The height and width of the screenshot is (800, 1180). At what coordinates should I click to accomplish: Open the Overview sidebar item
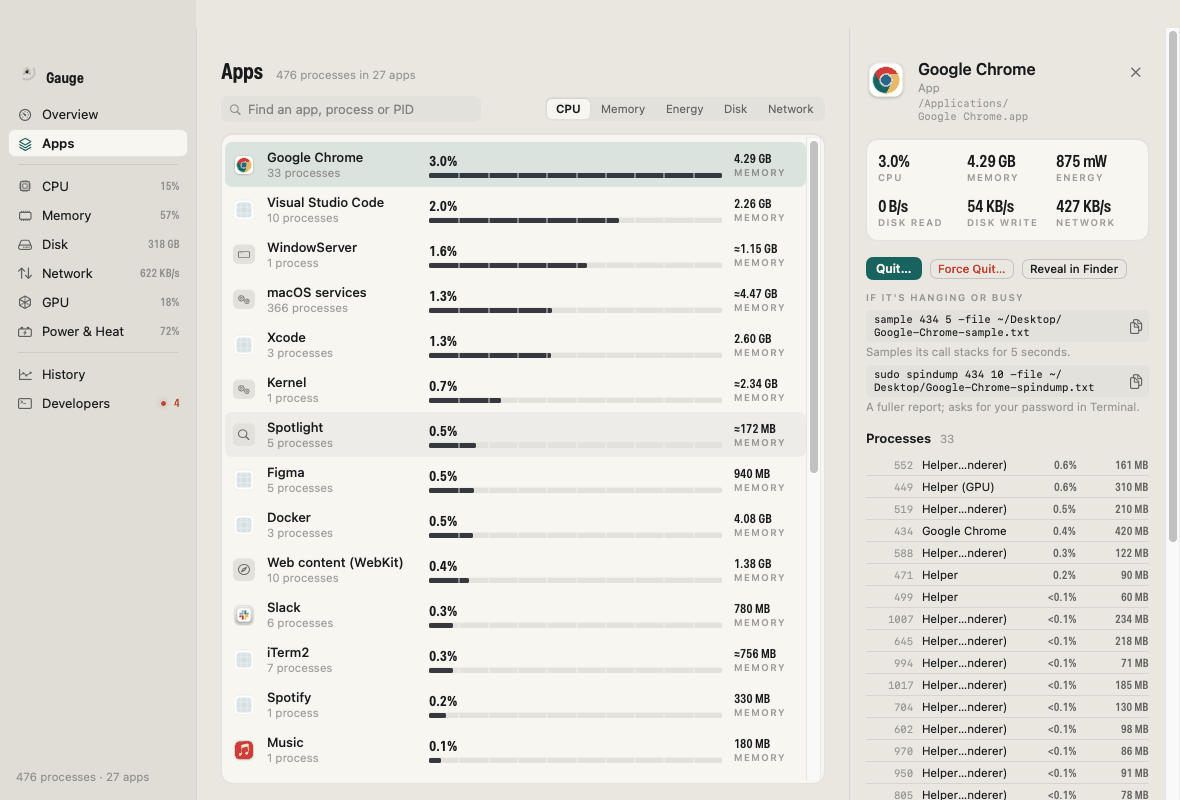click(98, 114)
